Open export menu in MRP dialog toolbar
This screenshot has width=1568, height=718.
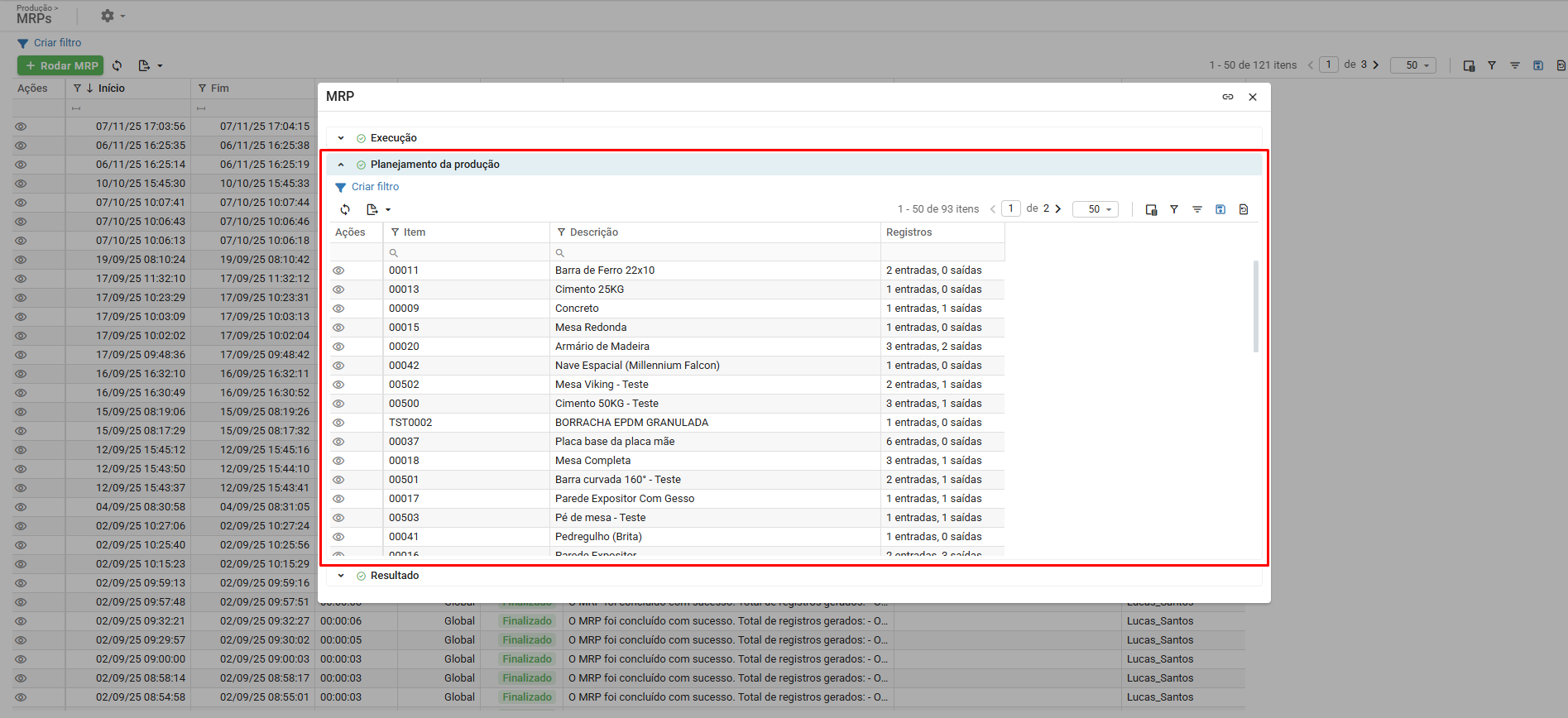[378, 209]
